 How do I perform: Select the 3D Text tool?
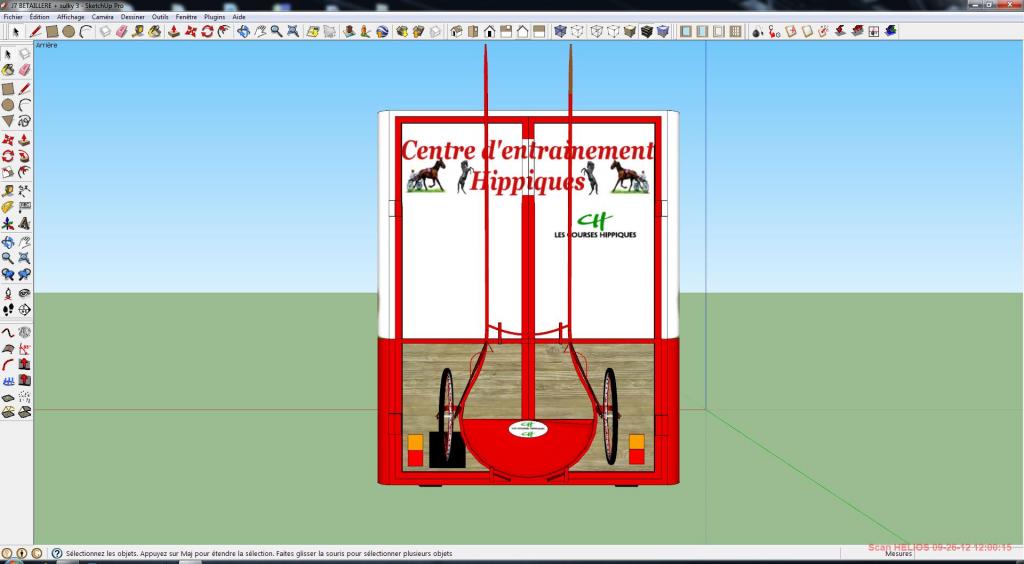[24, 224]
